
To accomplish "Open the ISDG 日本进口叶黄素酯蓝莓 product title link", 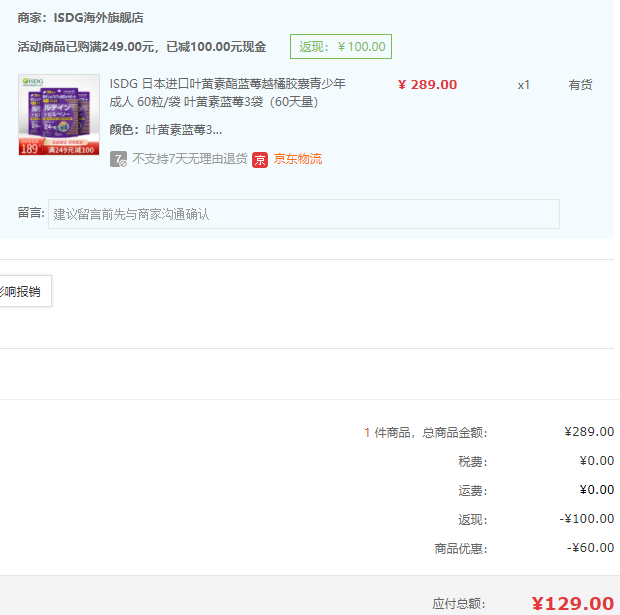I will coord(227,93).
